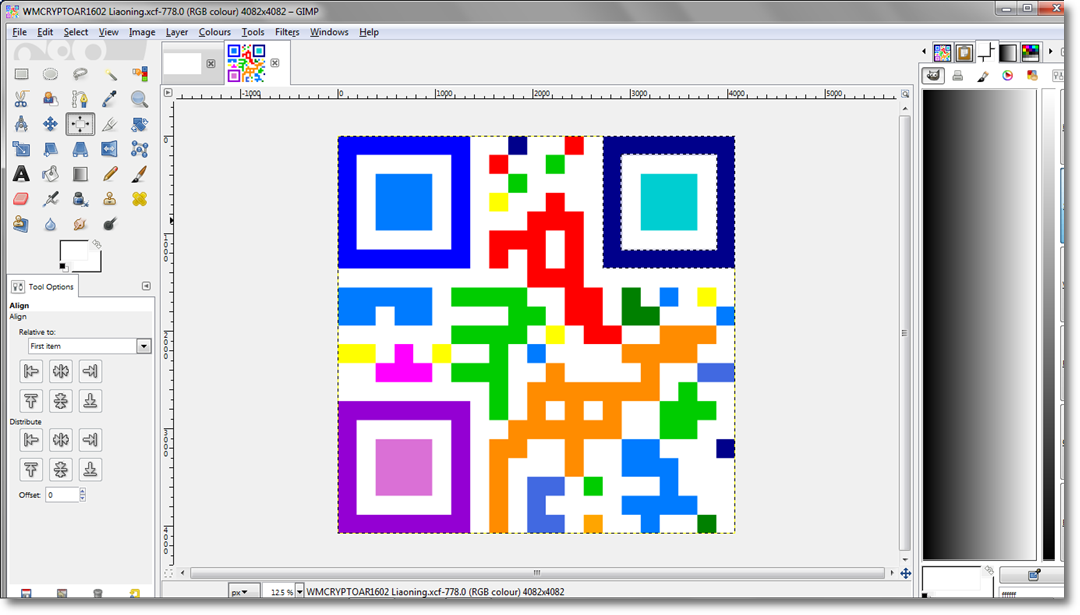Open the Colours menu

tap(215, 32)
